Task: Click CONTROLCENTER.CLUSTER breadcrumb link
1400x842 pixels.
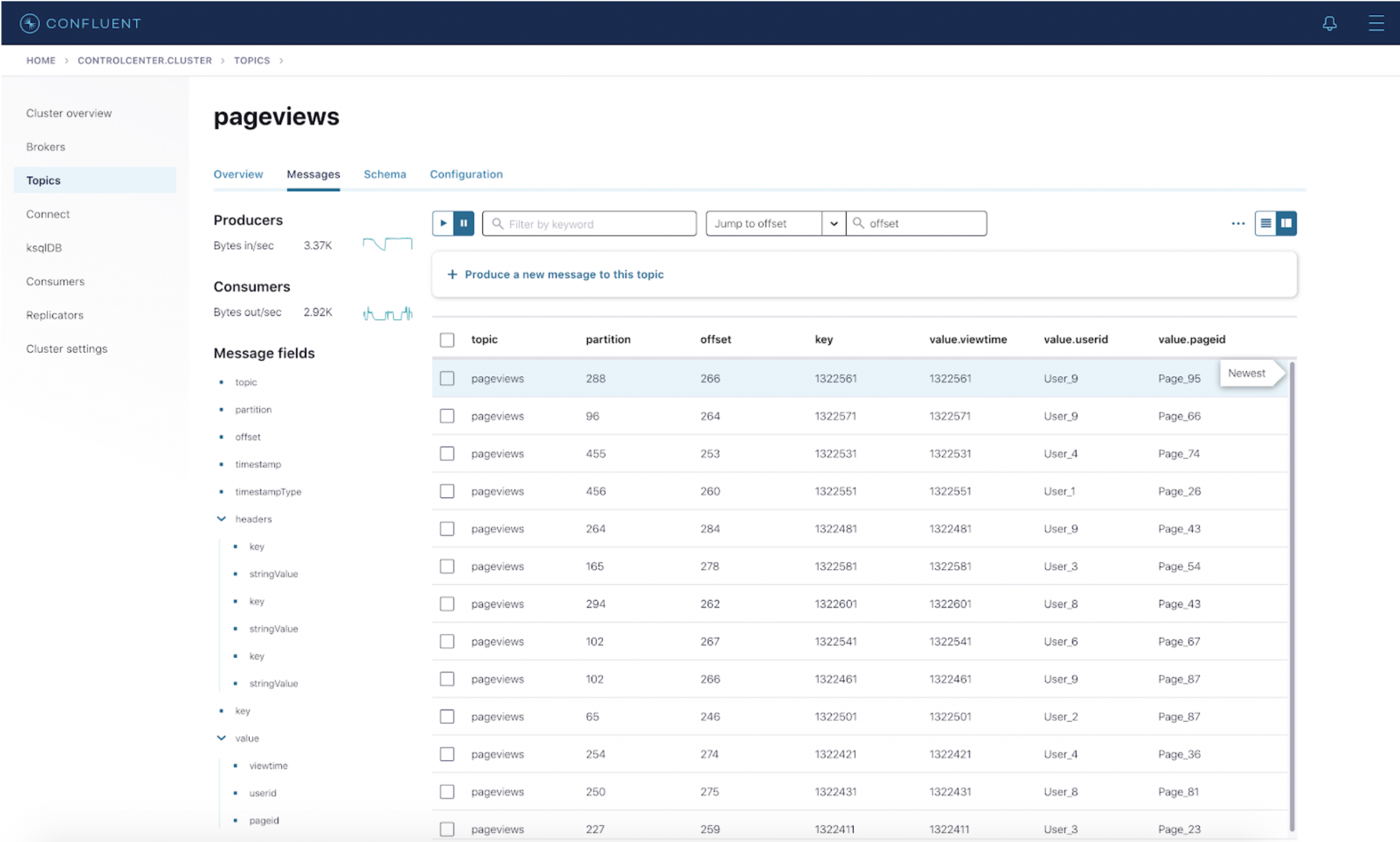Action: click(x=144, y=60)
